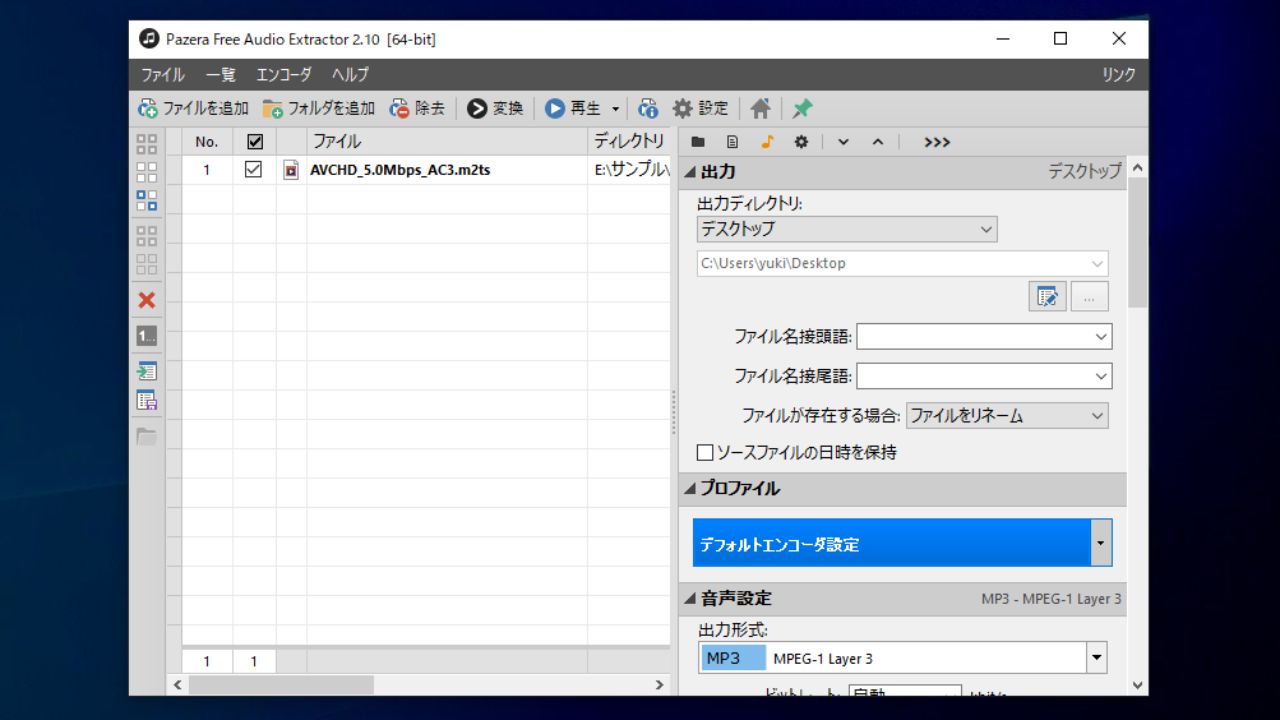Collapse the プロファイル section
The width and height of the screenshot is (1280, 720).
(691, 489)
